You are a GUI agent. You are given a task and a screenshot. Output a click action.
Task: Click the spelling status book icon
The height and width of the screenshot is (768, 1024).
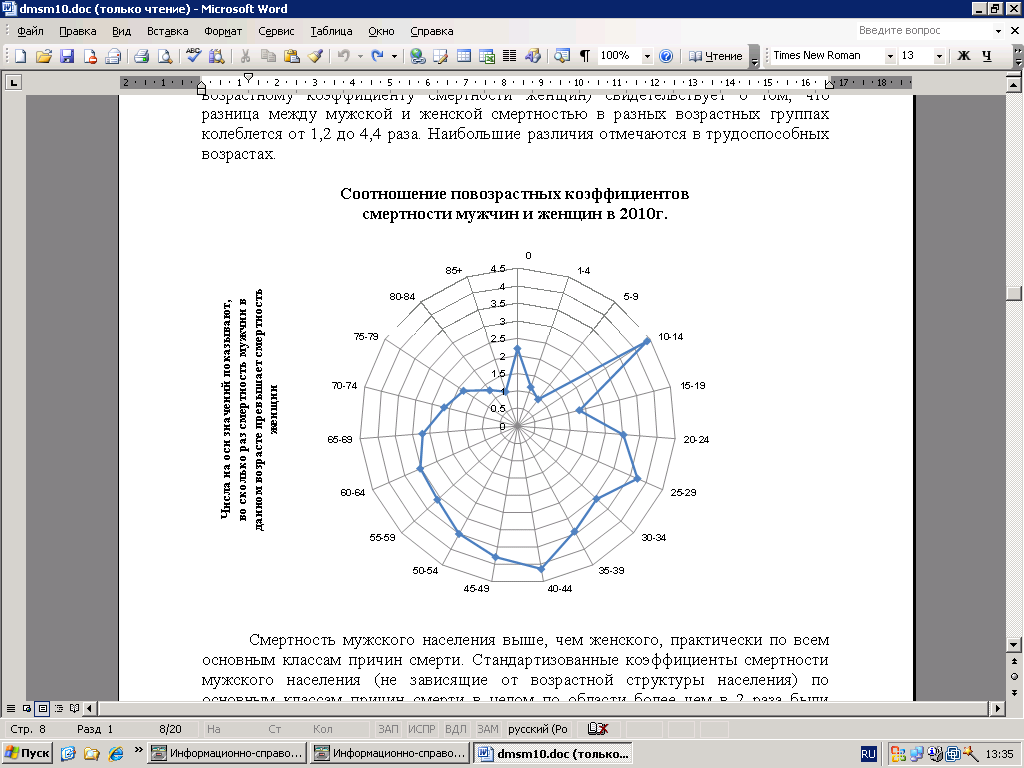(x=598, y=729)
